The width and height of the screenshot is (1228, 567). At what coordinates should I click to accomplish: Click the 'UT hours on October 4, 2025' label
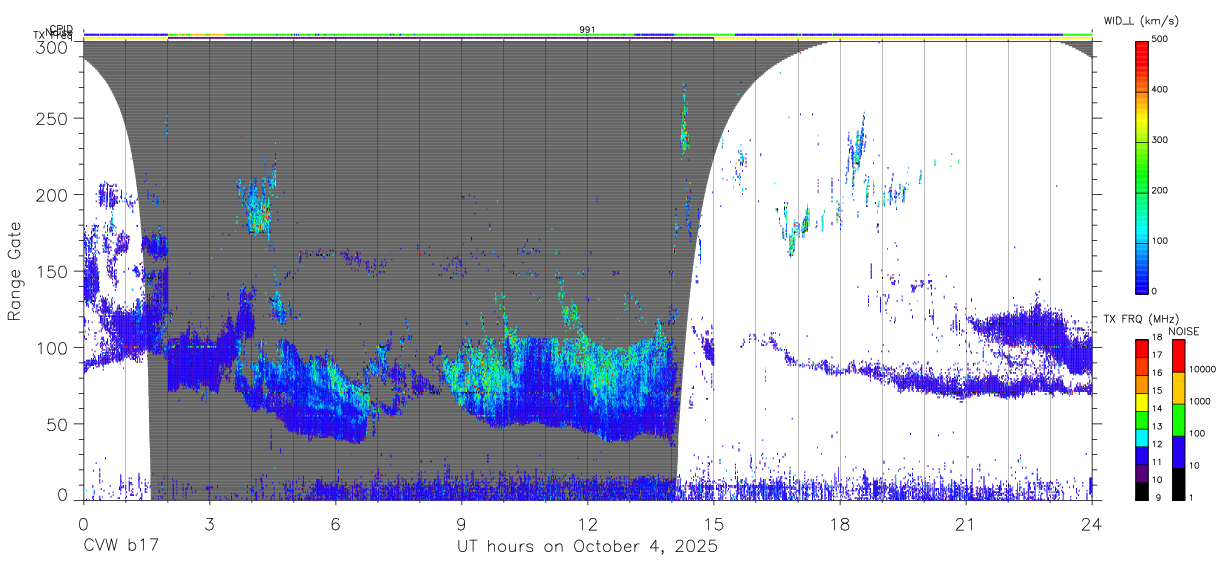587,547
